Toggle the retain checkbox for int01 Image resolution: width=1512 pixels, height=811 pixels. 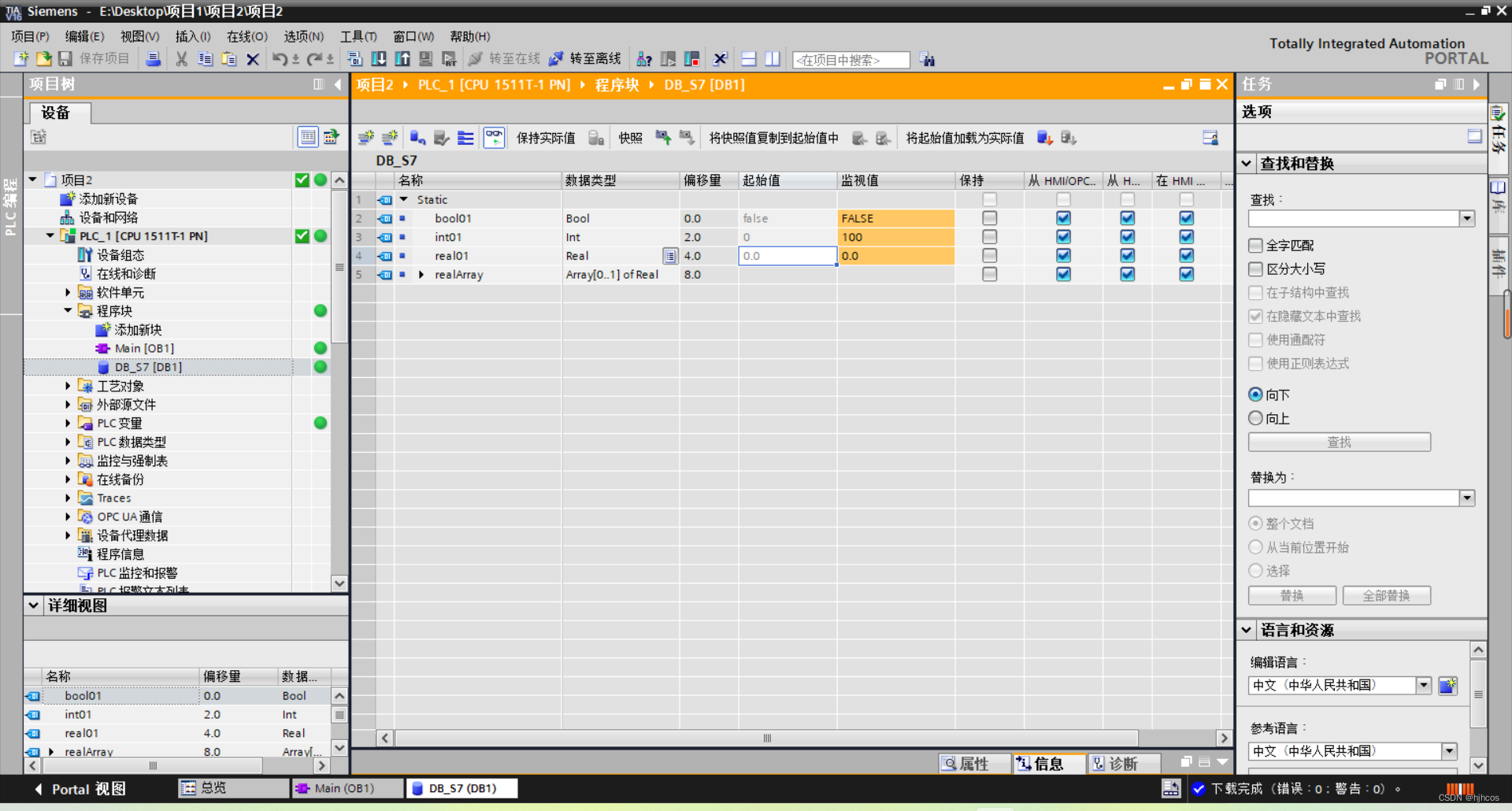pyautogui.click(x=990, y=237)
